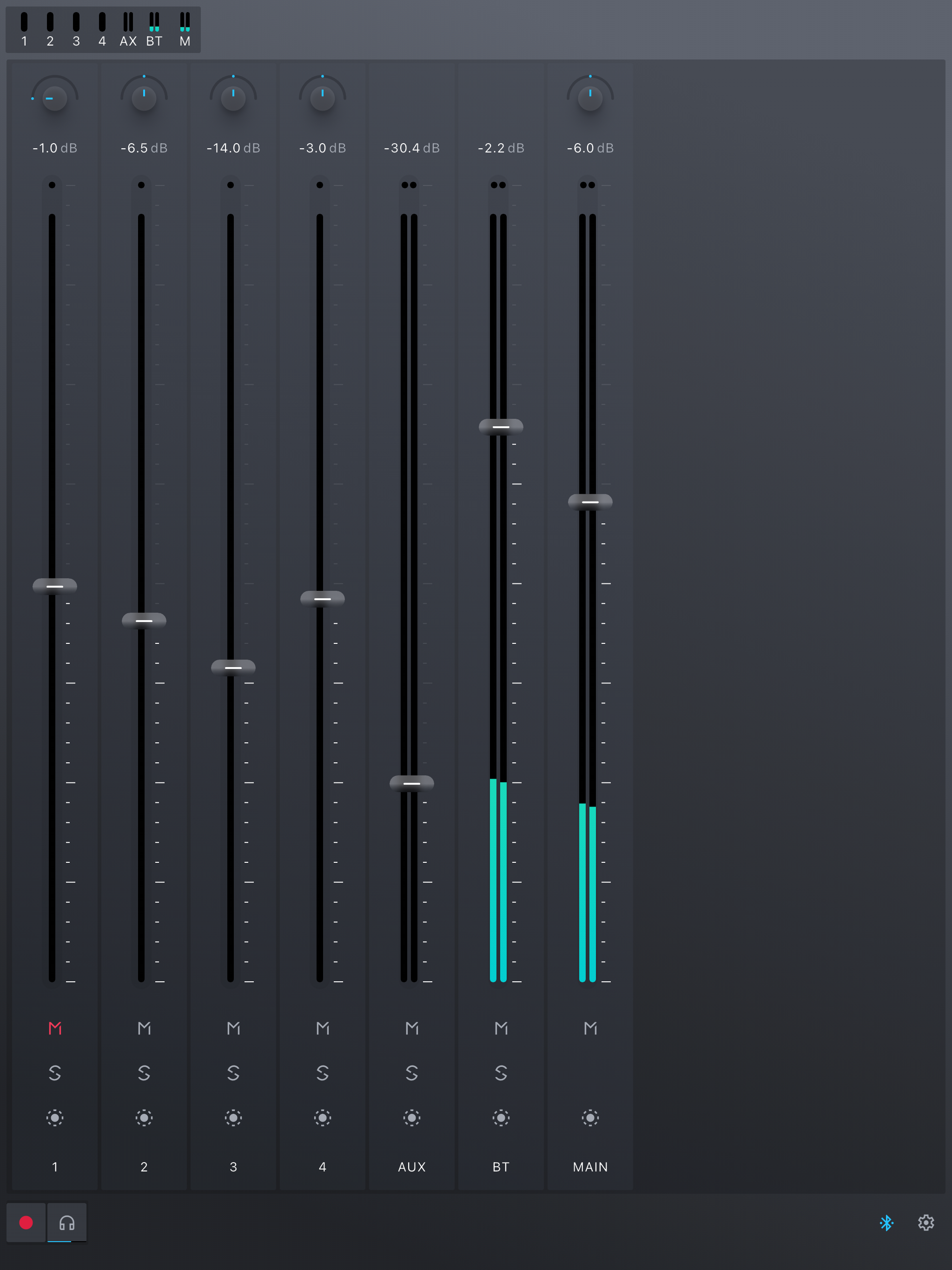Click mini meter for channel 2 in overview
This screenshot has height=1270, width=952.
[x=50, y=22]
